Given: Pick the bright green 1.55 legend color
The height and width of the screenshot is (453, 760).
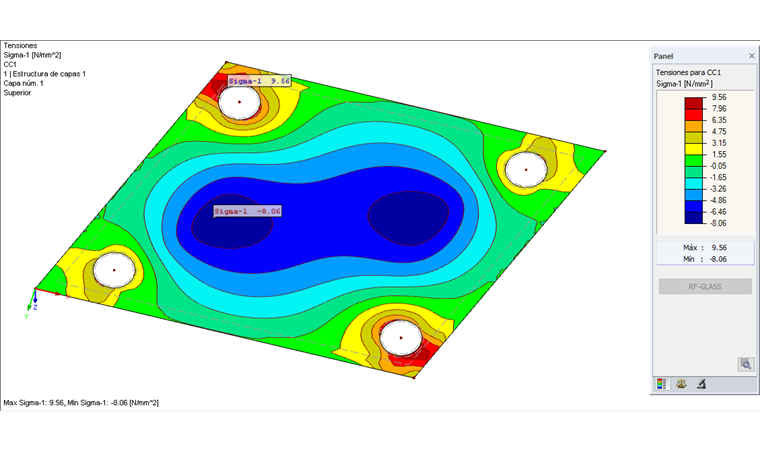Looking at the screenshot, I should pos(694,160).
